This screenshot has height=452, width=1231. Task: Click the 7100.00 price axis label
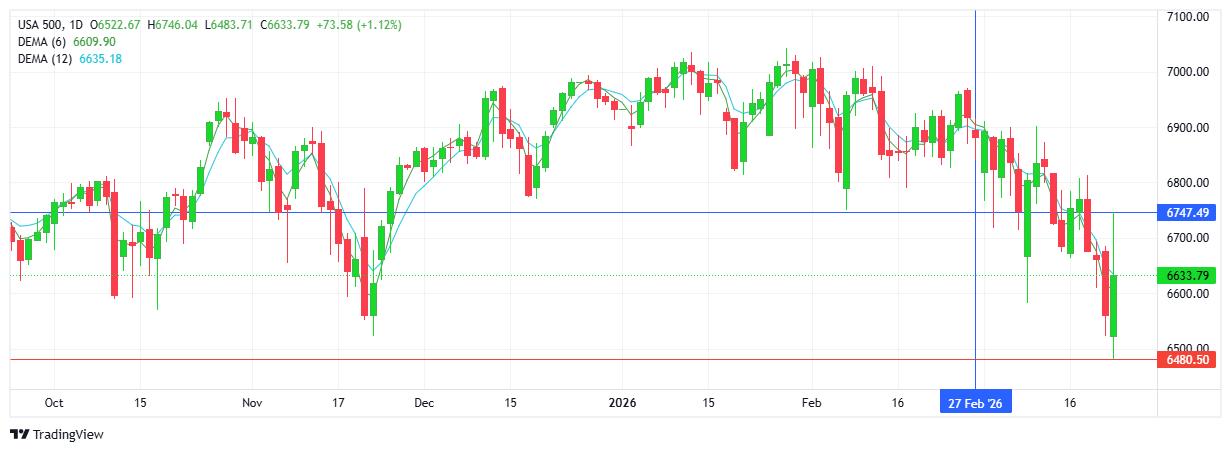(x=1190, y=17)
